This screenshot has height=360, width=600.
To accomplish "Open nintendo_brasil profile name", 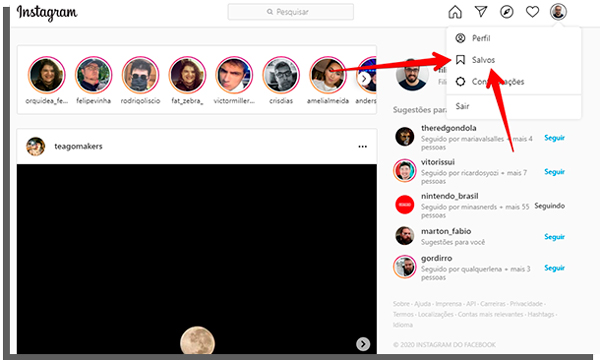I will [x=450, y=196].
